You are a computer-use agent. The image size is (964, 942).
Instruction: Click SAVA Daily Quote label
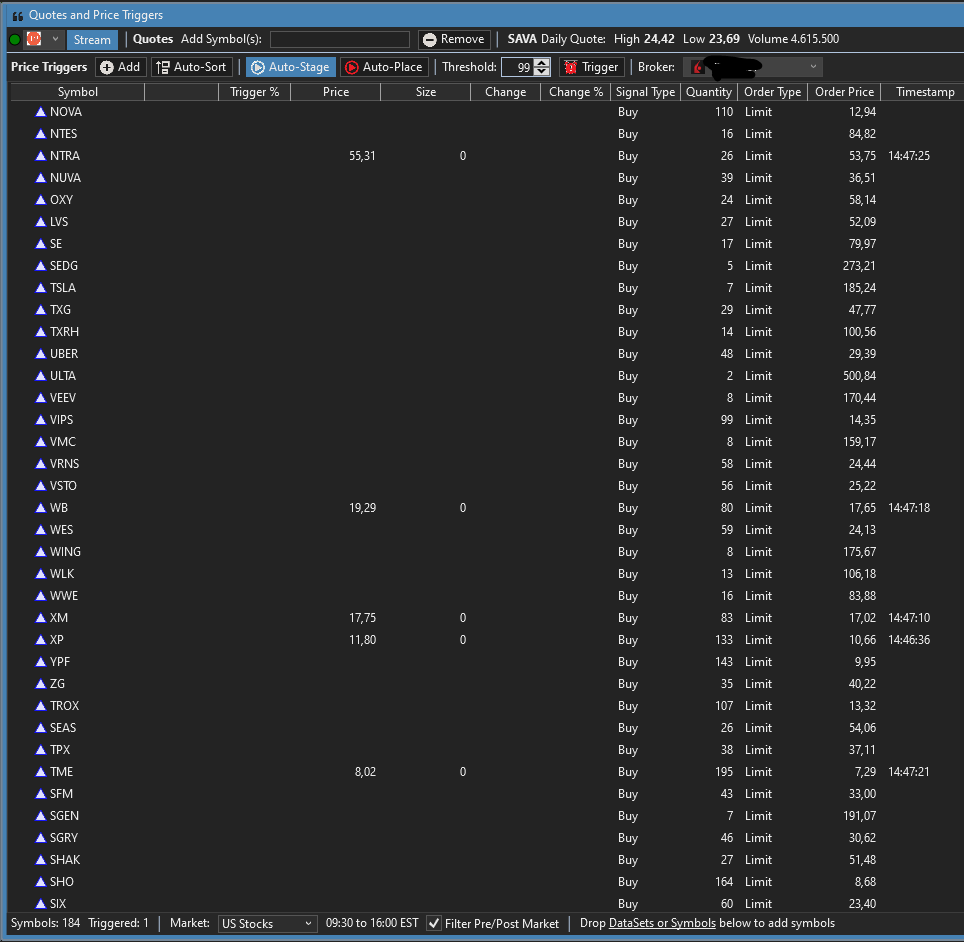[556, 39]
